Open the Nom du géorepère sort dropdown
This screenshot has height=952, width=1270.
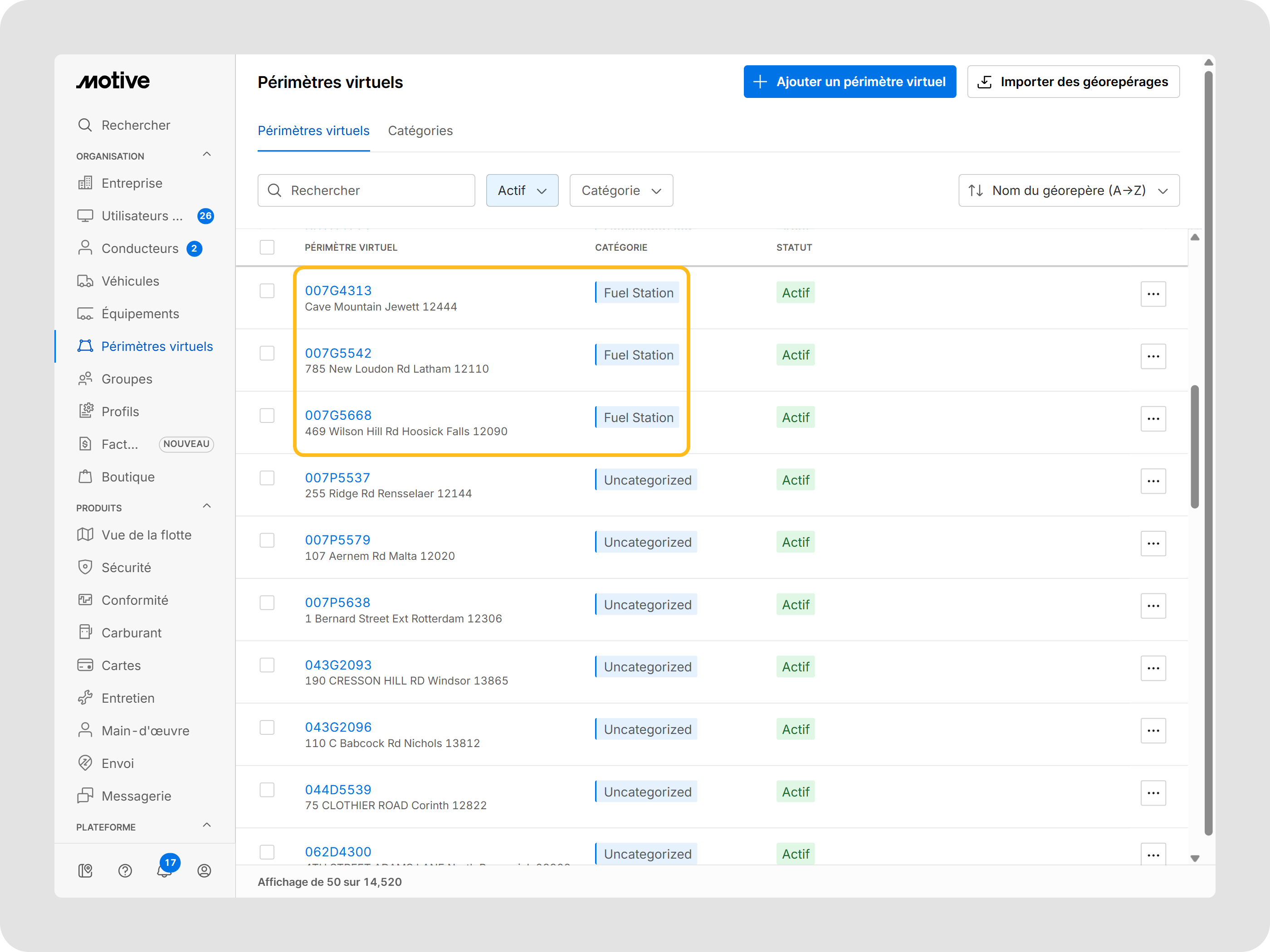click(1069, 190)
